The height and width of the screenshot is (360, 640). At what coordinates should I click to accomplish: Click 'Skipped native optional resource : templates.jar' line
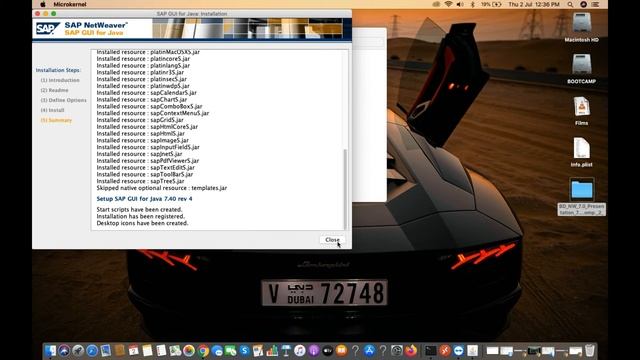click(x=162, y=188)
